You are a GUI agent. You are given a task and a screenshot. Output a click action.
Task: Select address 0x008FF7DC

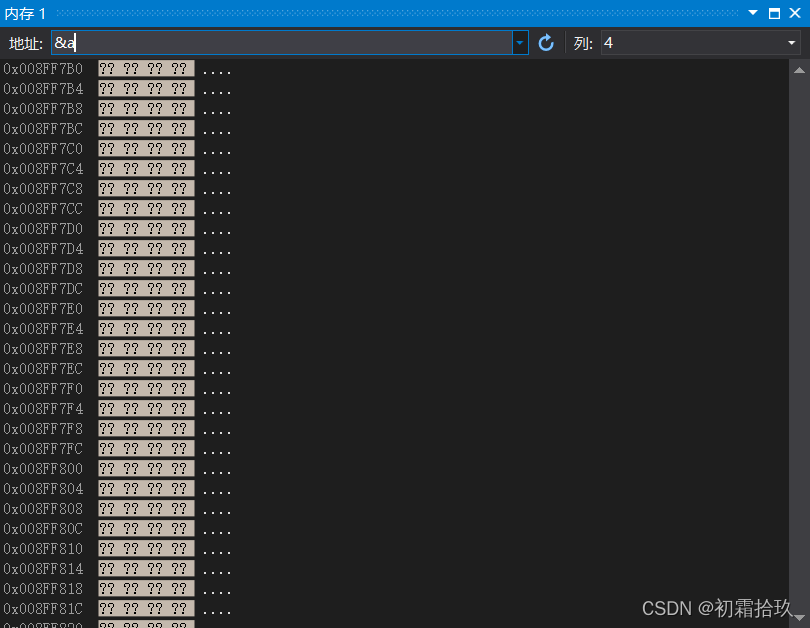[x=43, y=289]
